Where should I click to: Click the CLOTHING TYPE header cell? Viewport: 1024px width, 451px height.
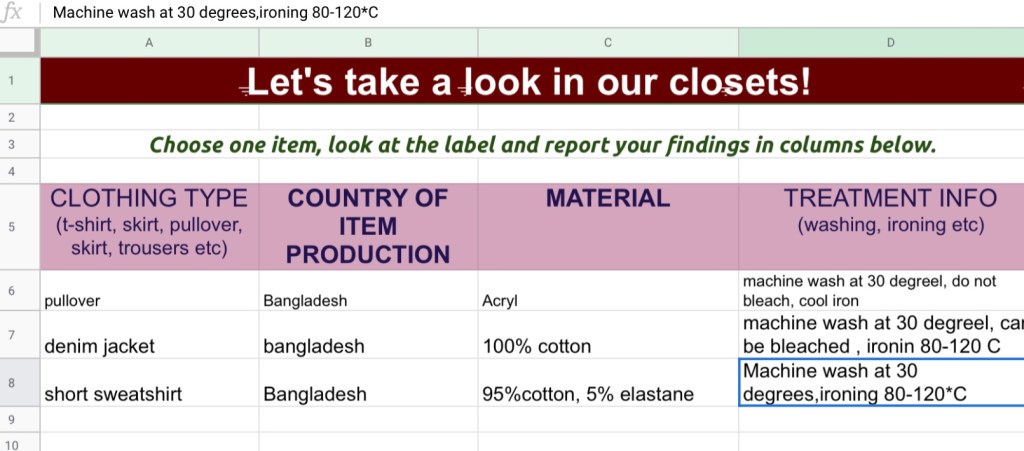(x=149, y=226)
